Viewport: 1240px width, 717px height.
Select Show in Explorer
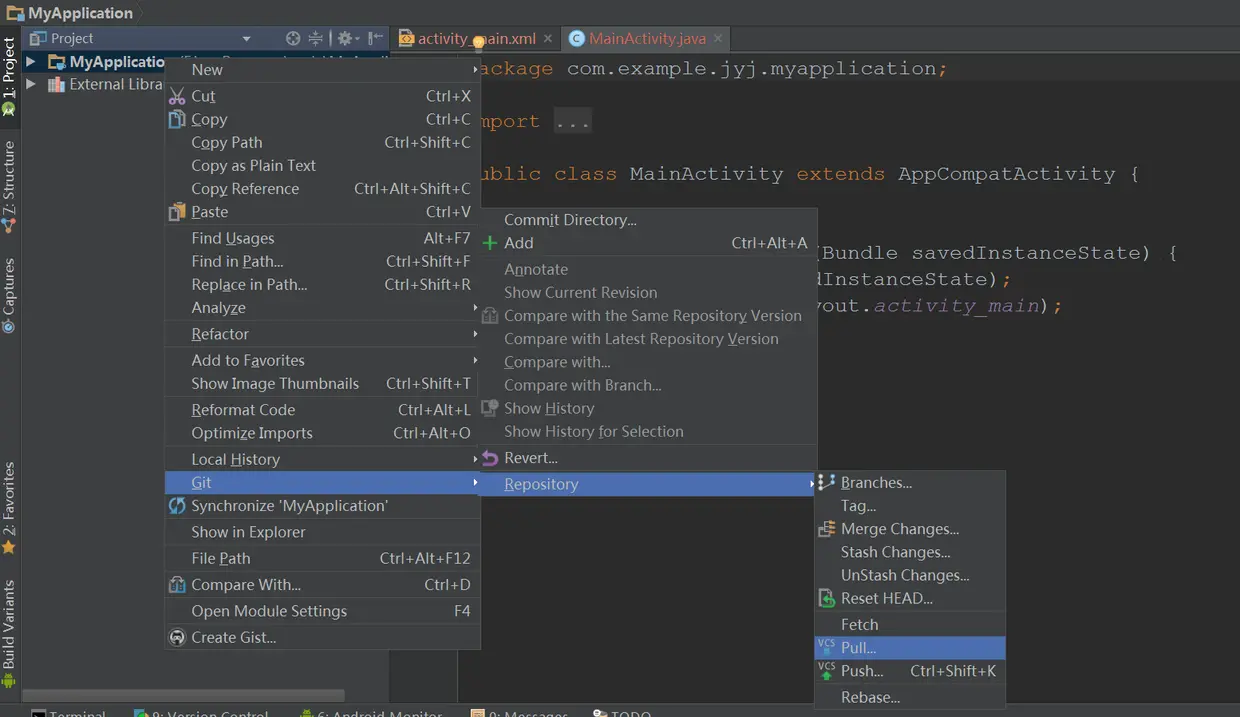[x=322, y=532]
